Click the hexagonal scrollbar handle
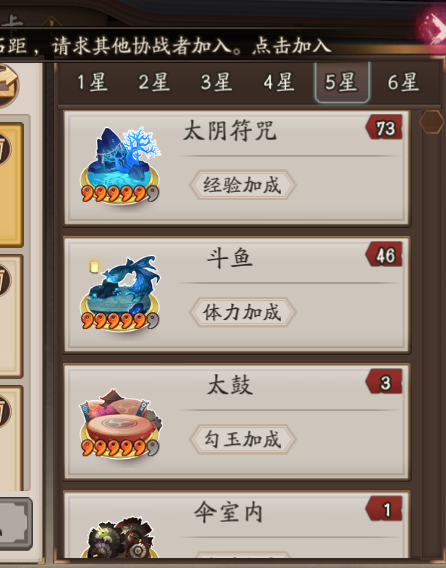 pyautogui.click(x=432, y=122)
